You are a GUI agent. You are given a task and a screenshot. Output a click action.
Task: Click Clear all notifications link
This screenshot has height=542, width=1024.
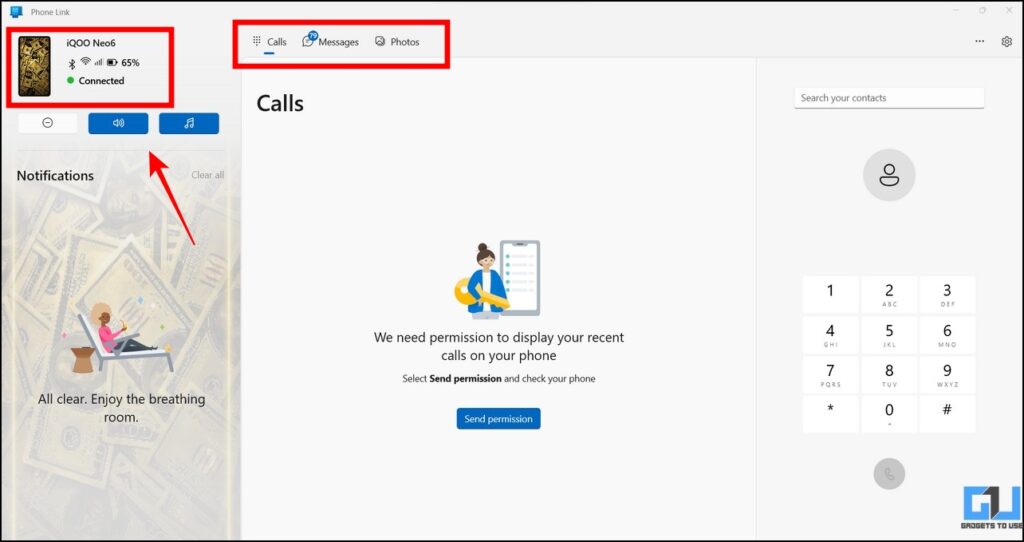207,175
